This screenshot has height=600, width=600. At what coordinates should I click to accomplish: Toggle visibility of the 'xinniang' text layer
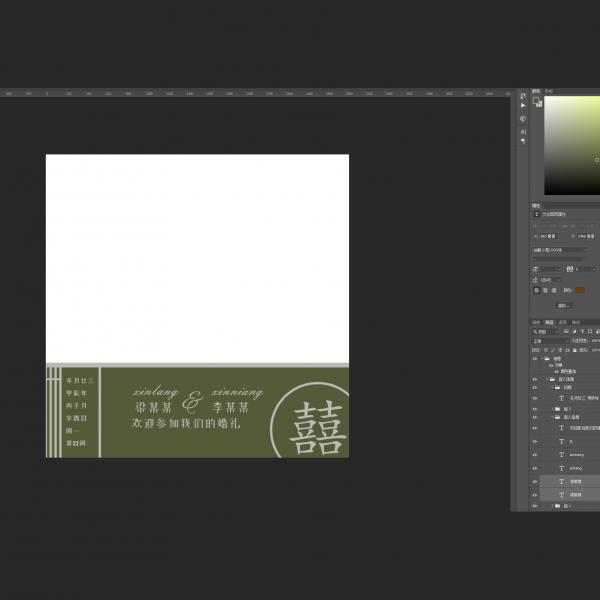(x=535, y=454)
